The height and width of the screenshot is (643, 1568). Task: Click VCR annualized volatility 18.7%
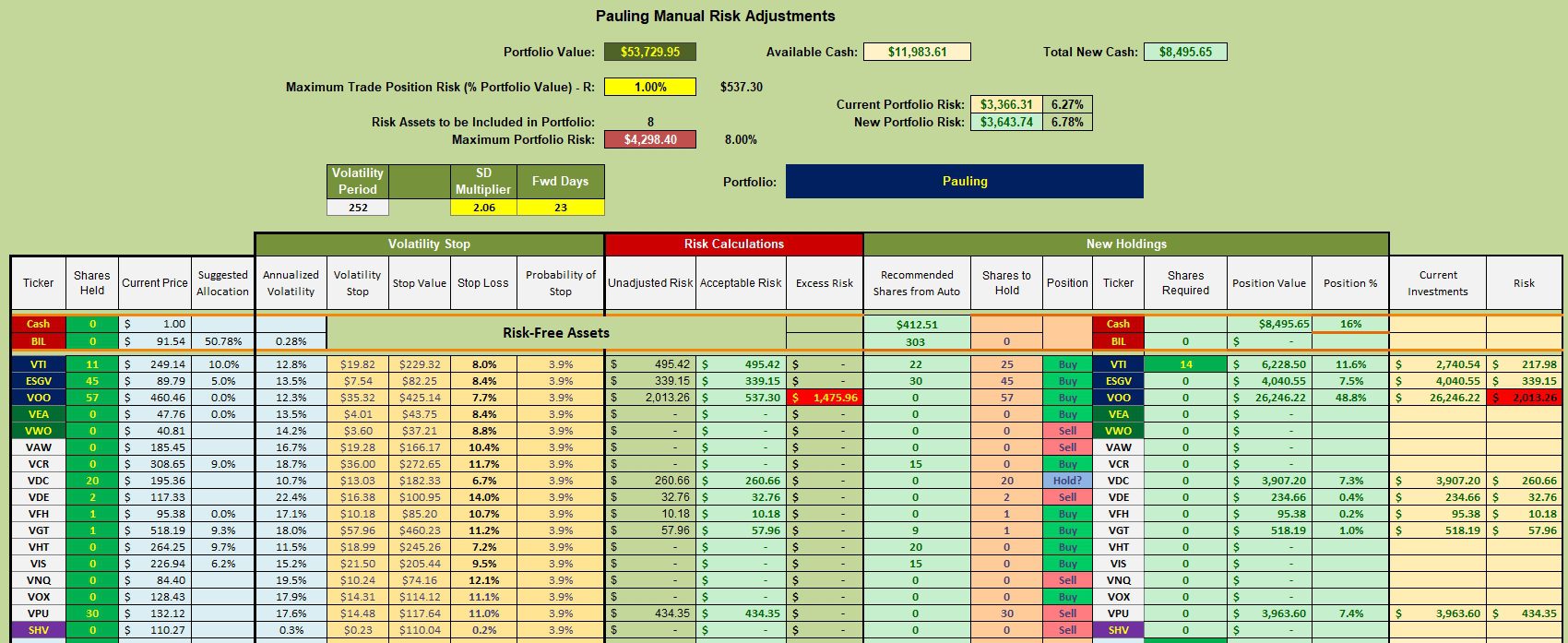coord(291,464)
